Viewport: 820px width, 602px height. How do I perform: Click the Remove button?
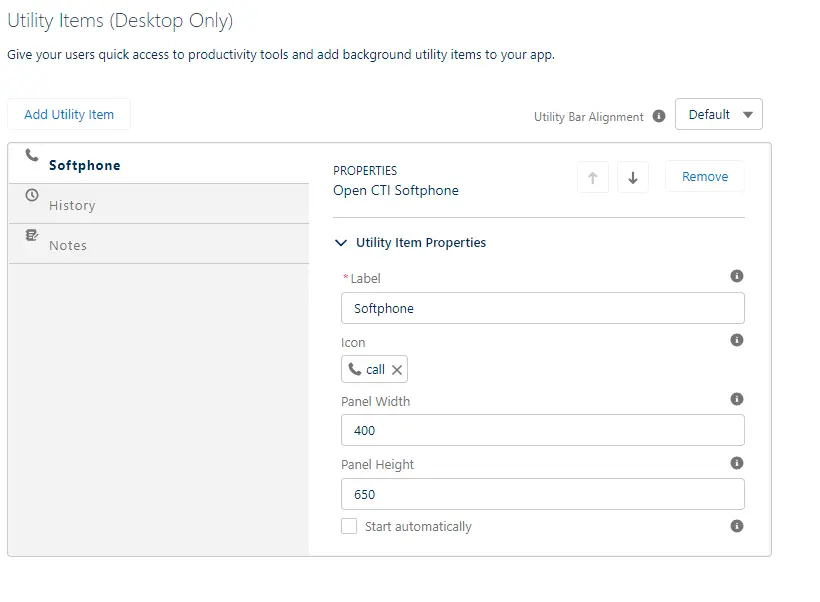point(705,176)
